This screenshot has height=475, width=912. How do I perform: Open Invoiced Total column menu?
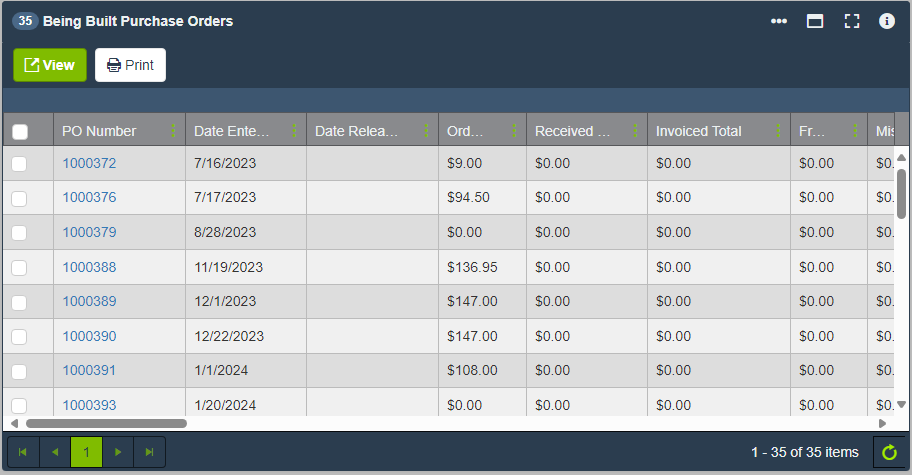778,131
